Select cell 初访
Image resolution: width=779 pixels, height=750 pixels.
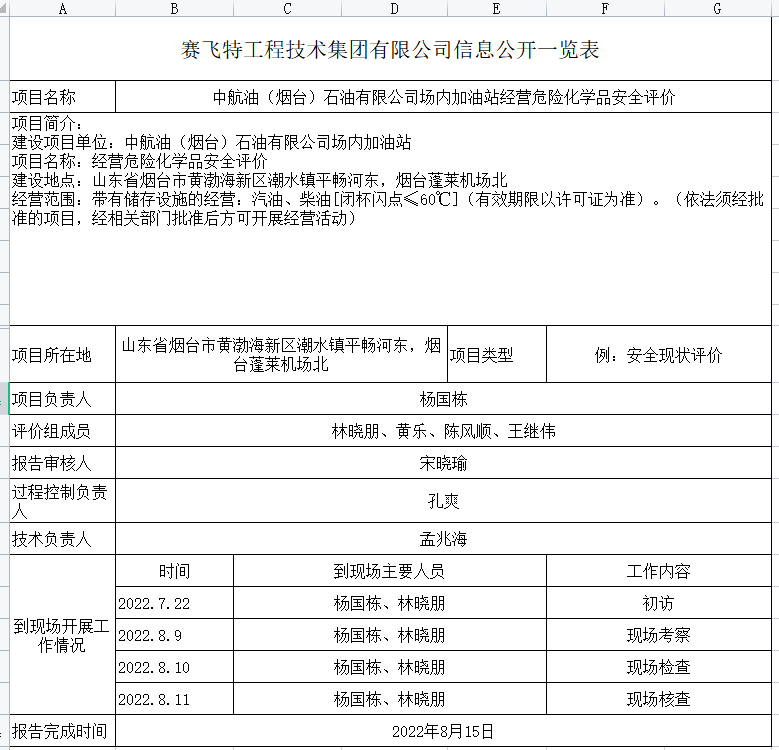tap(659, 602)
